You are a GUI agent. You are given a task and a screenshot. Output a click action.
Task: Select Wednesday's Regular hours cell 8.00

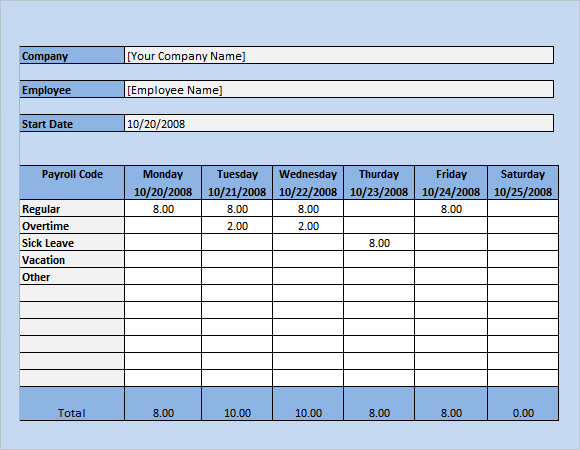tap(308, 209)
